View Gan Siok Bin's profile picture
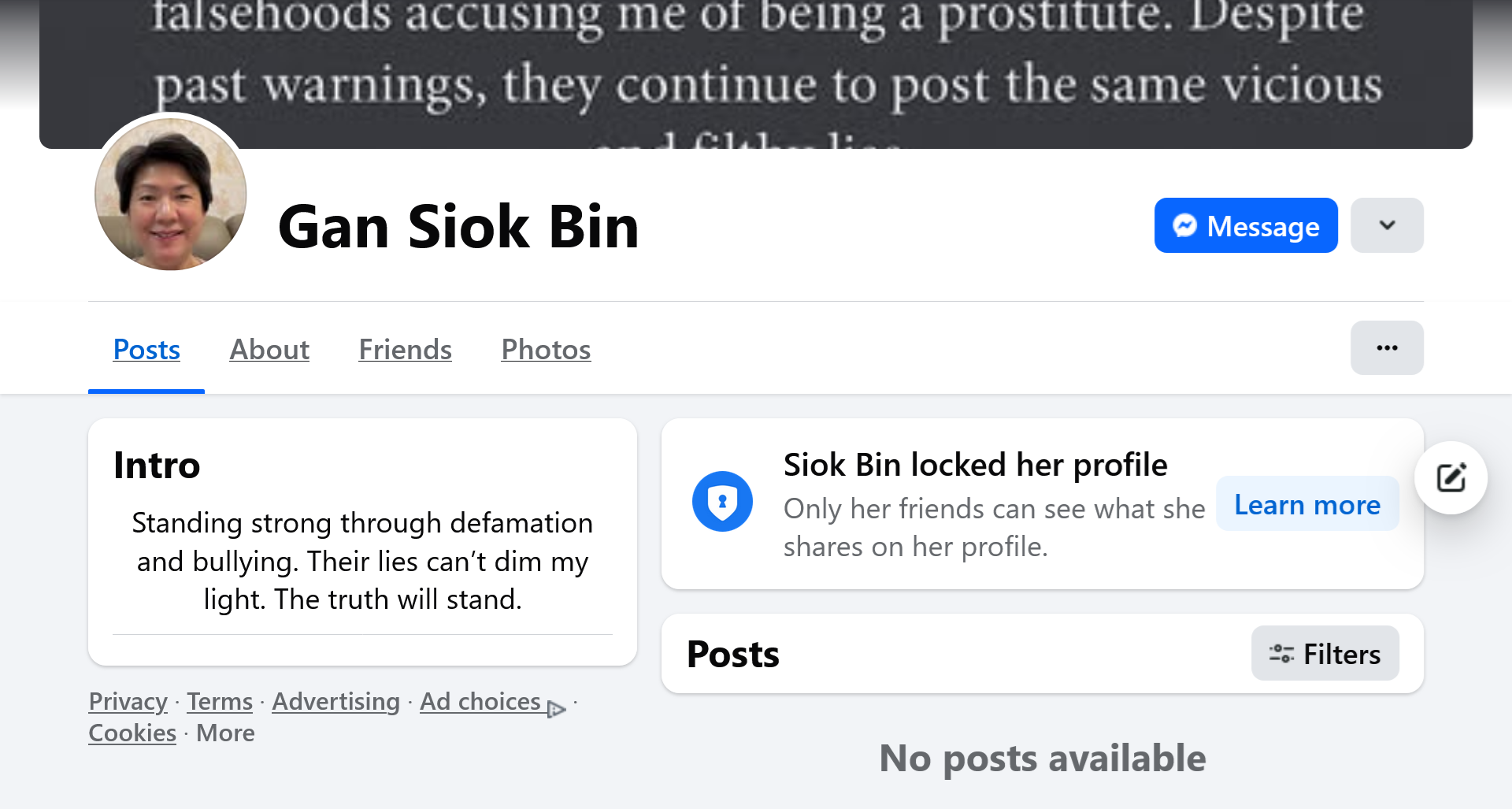The height and width of the screenshot is (809, 1512). tap(171, 194)
